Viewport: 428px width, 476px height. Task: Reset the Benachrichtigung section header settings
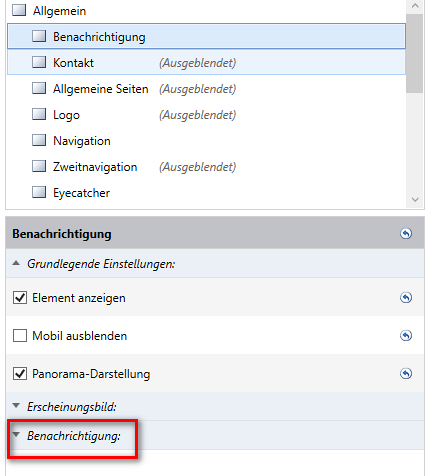tap(406, 234)
